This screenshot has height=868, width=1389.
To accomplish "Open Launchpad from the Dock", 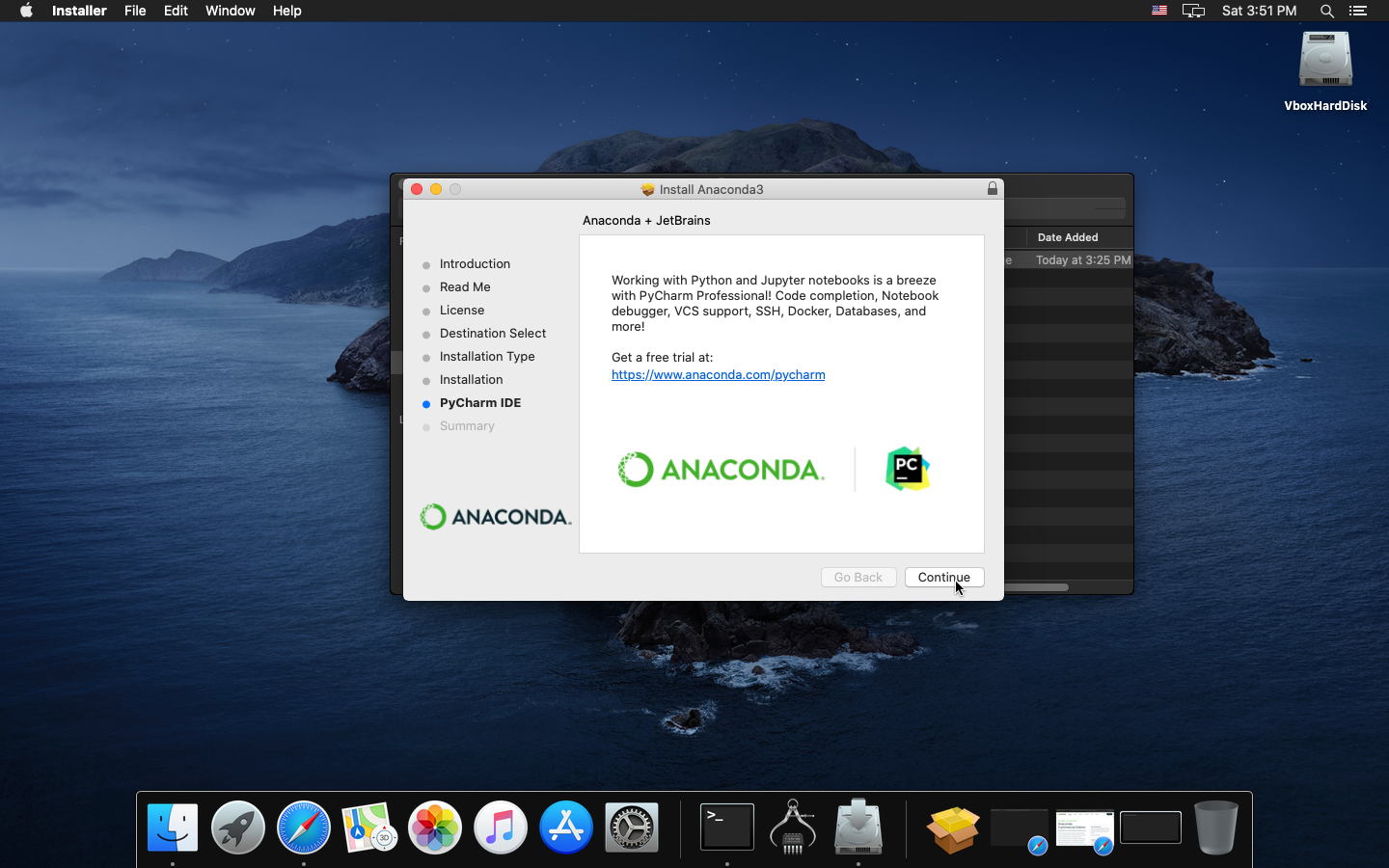I will 238,827.
